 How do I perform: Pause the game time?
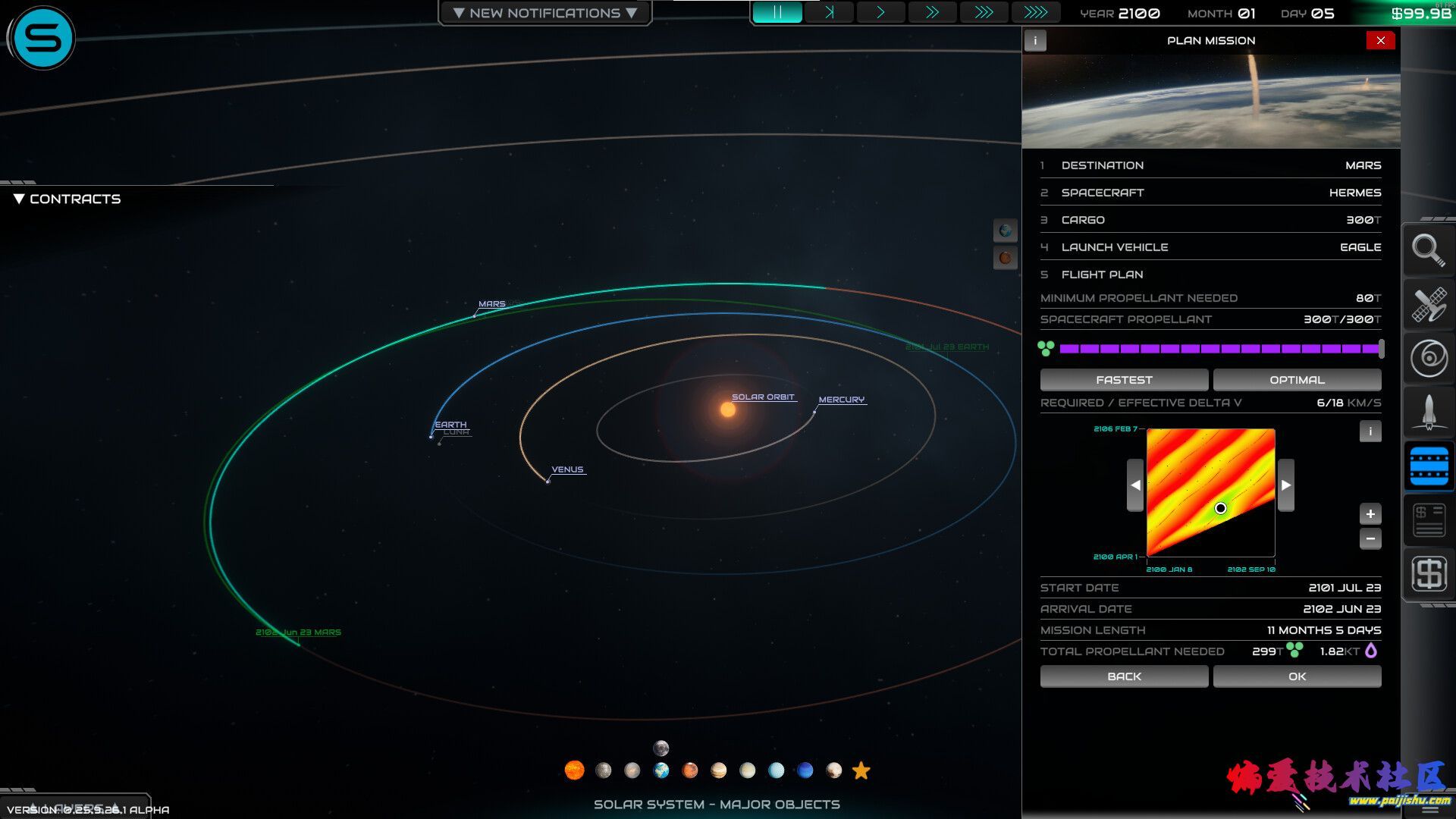click(x=777, y=12)
